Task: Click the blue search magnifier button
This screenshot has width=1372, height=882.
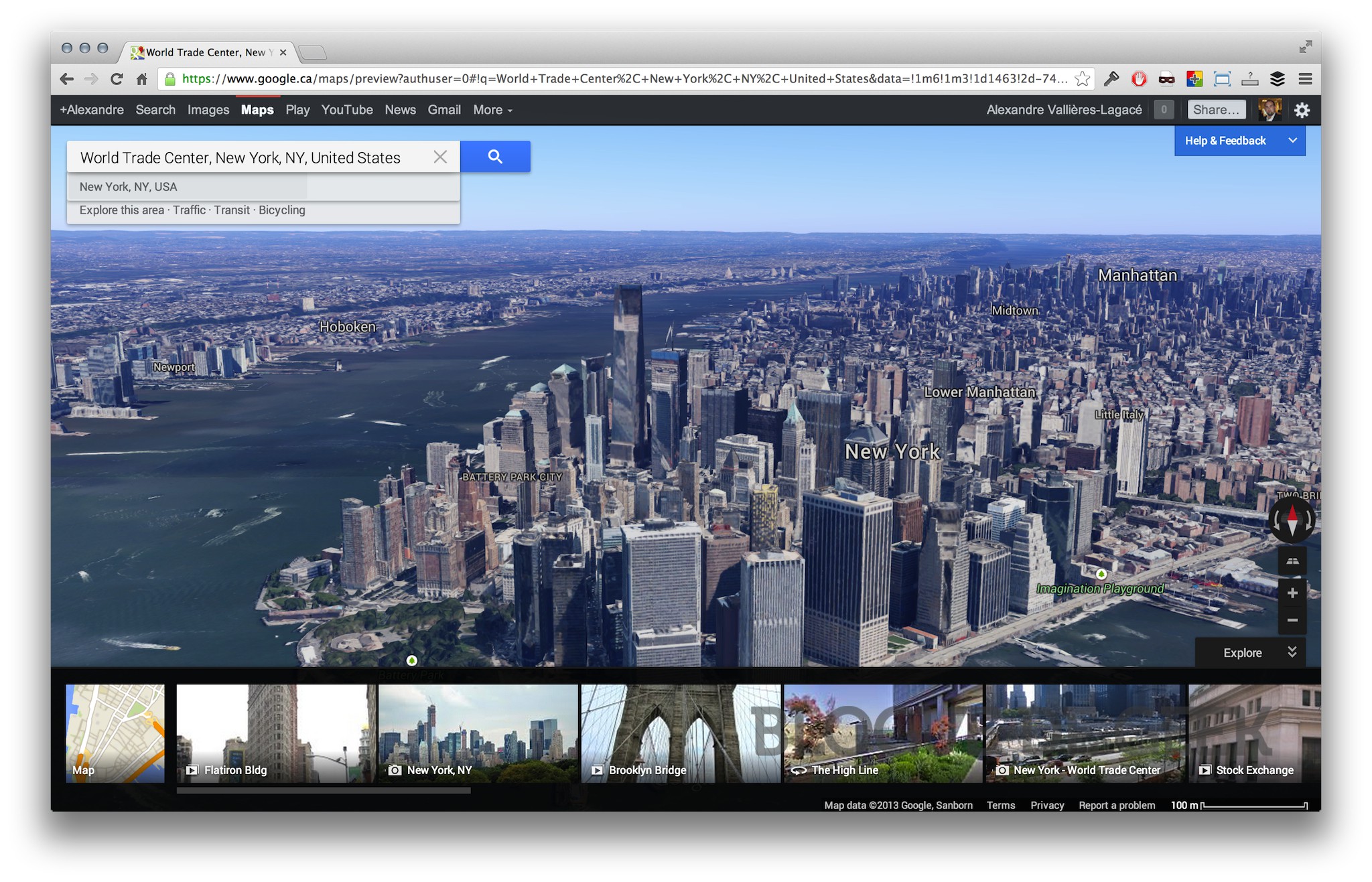Action: coord(495,157)
